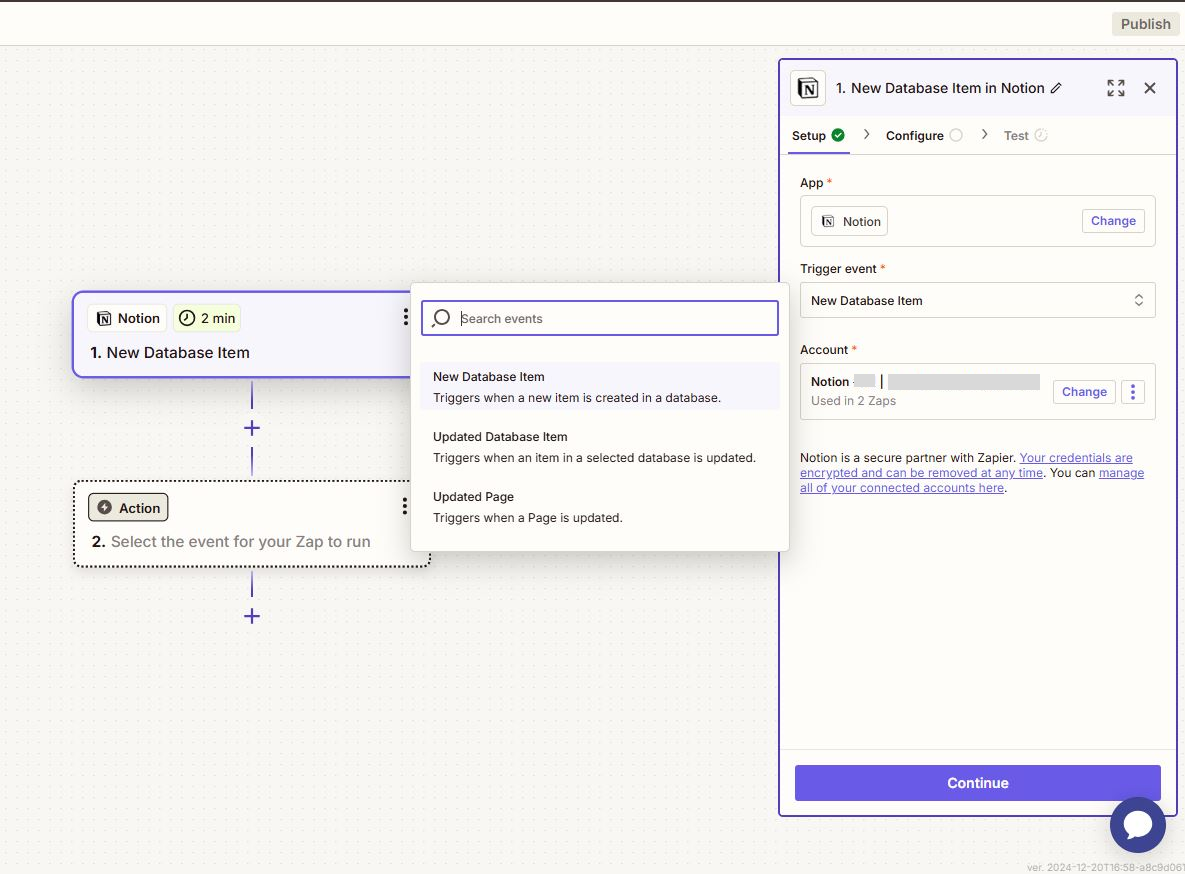This screenshot has width=1185, height=874.
Task: Switch to the Test tab
Action: pyautogui.click(x=1025, y=136)
